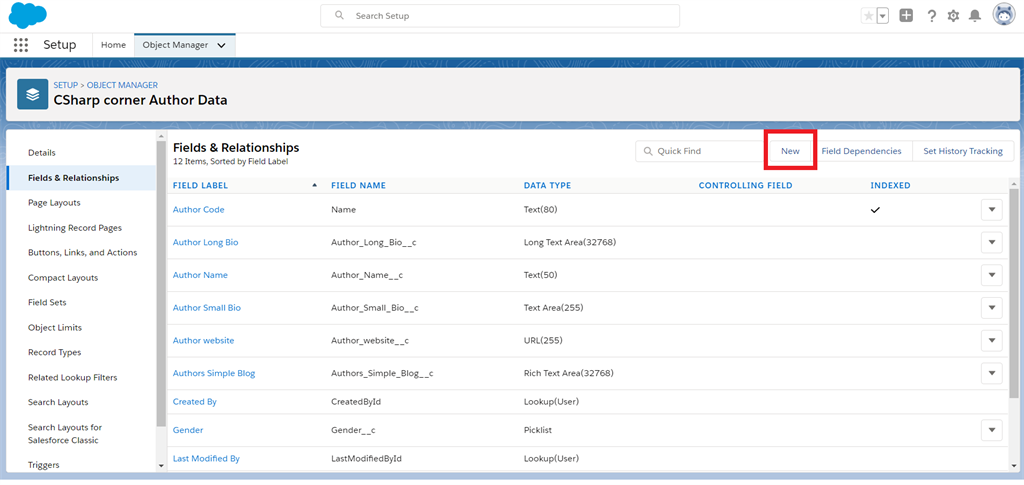Click the Author_website__c field name cell
Viewport: 1024px width, 485px height.
(370, 341)
